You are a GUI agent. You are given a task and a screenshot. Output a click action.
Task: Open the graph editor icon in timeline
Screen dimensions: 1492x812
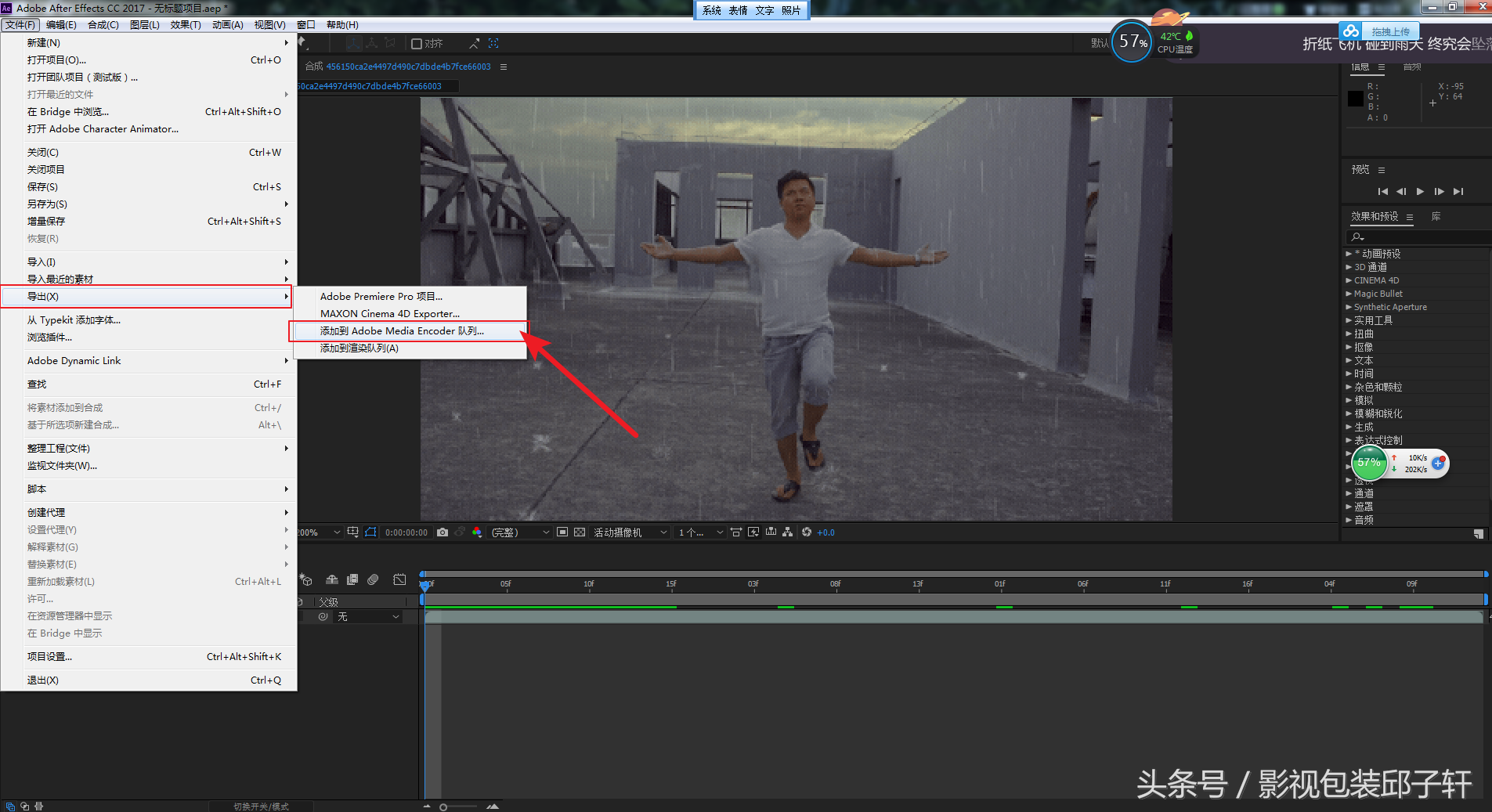(x=399, y=580)
